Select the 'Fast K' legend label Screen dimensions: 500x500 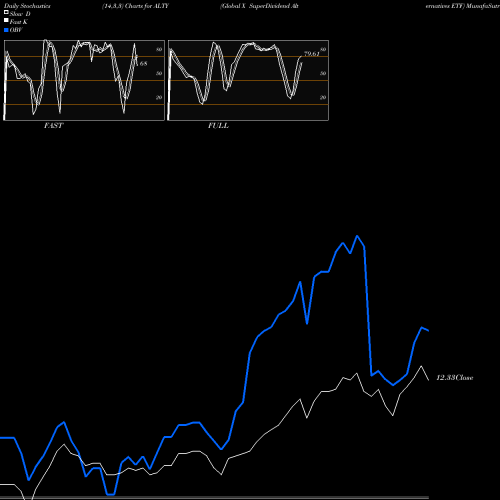coord(19,22)
